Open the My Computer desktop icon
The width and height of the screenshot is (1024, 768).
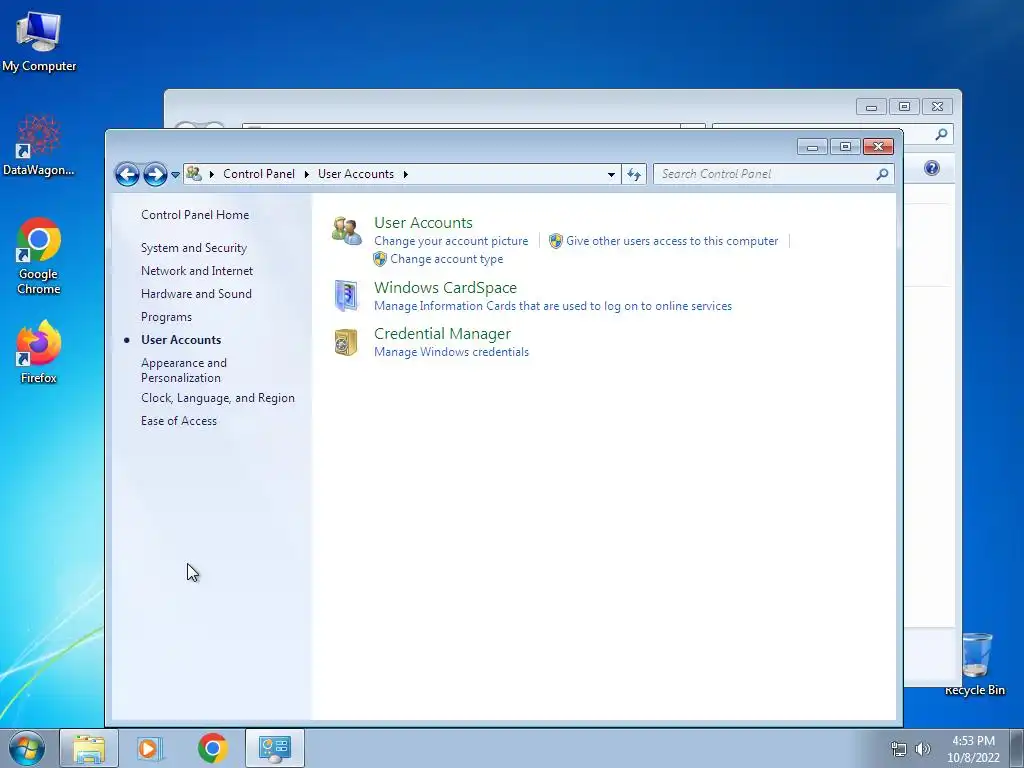tap(39, 41)
